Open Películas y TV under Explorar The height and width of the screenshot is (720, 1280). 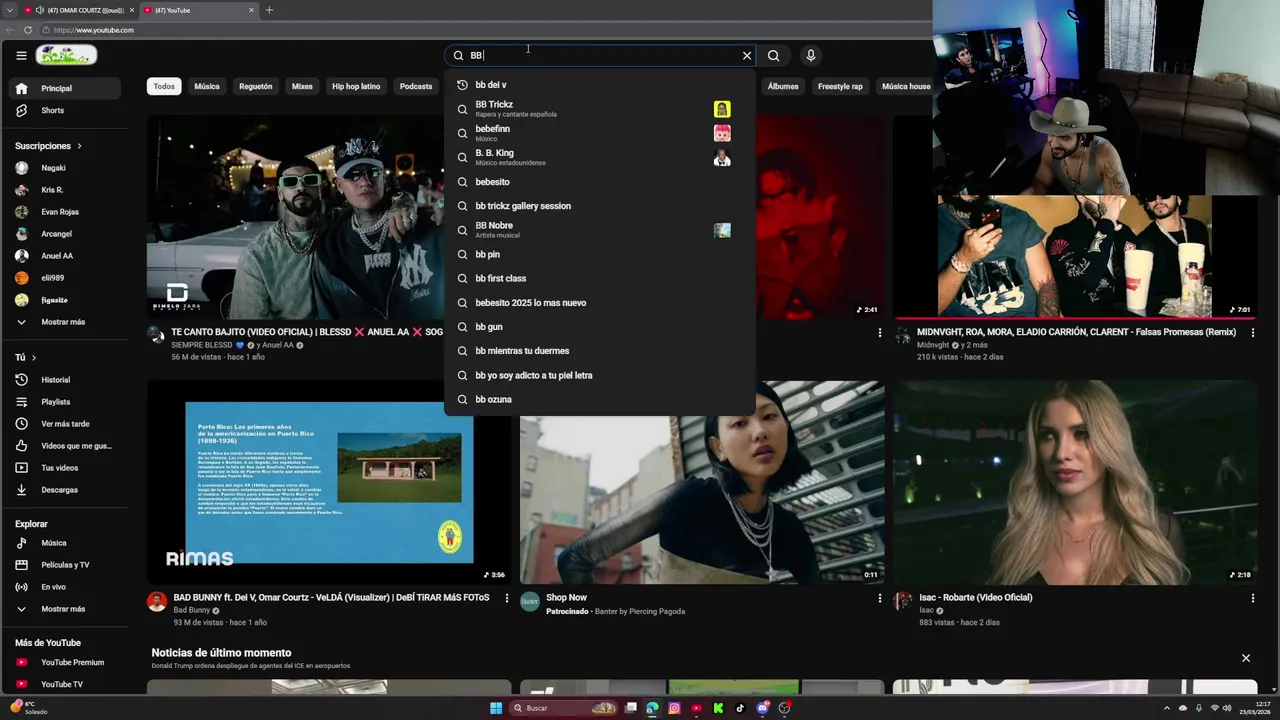64,565
